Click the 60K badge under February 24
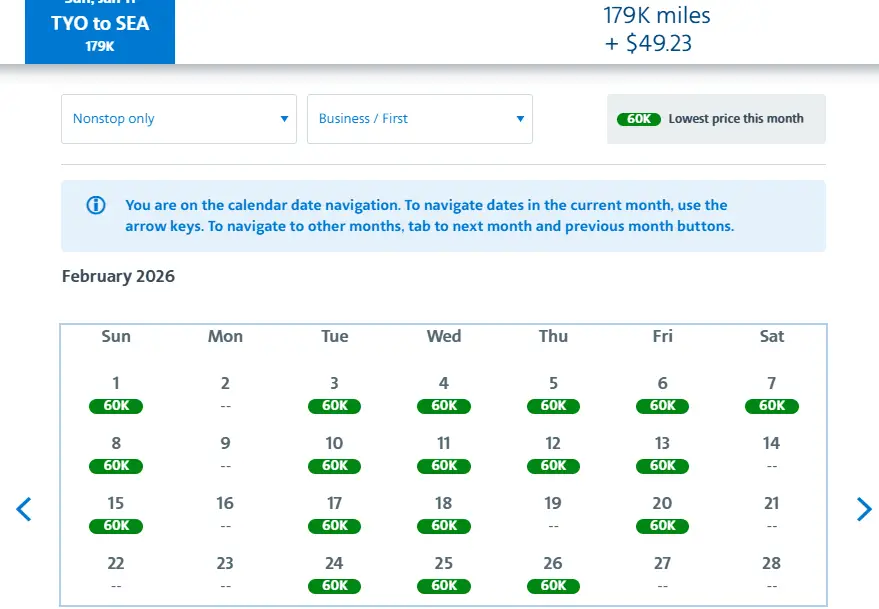Image resolution: width=879 pixels, height=609 pixels. (x=335, y=586)
